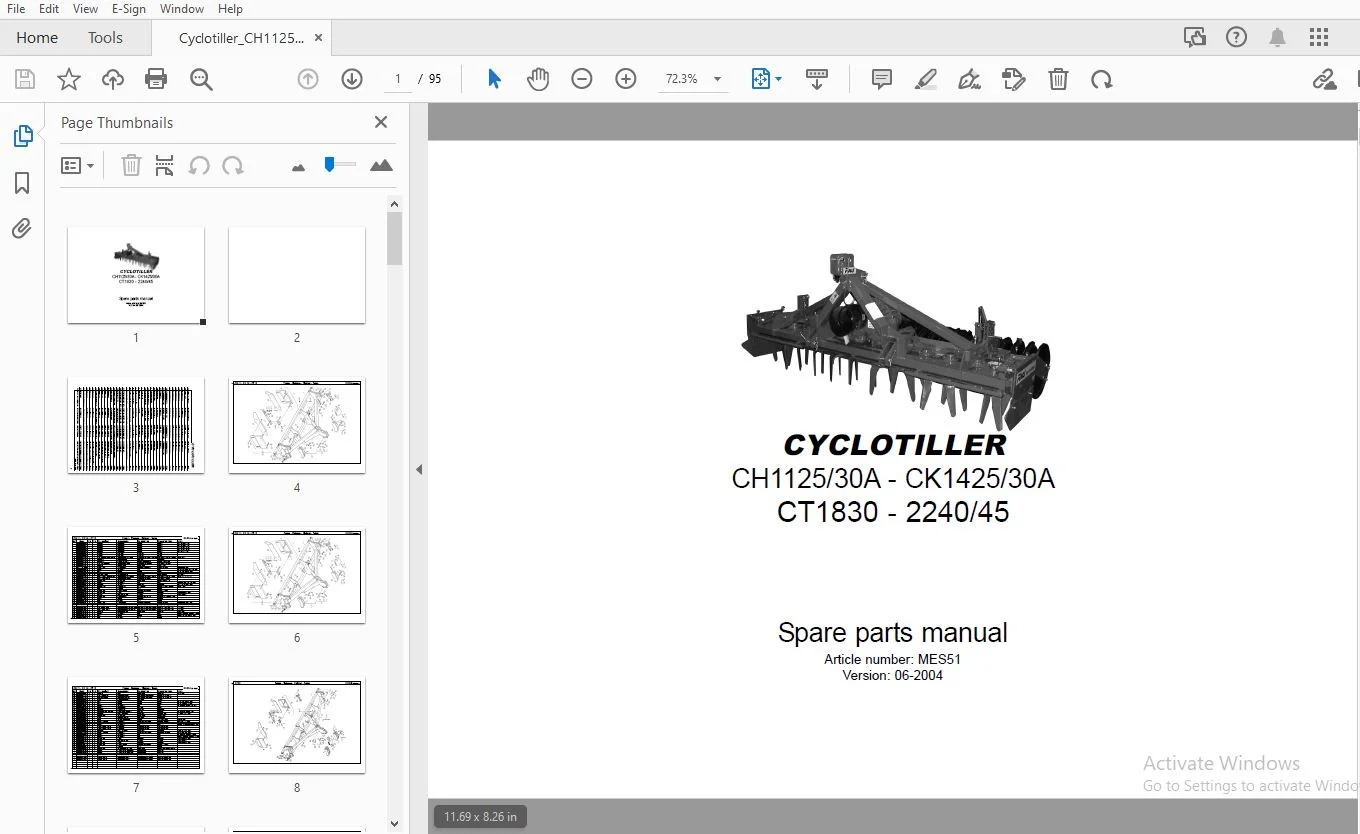This screenshot has height=834, width=1360.
Task: Select the Highlight text pen tool
Action: point(926,79)
